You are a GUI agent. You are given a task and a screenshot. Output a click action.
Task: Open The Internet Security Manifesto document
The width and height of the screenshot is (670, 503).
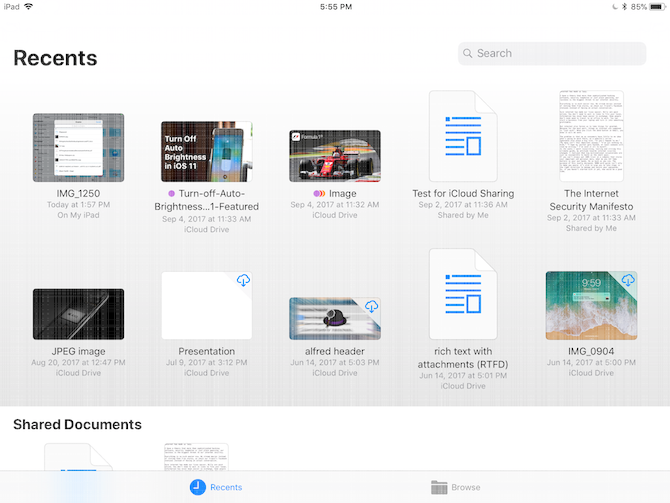click(591, 136)
